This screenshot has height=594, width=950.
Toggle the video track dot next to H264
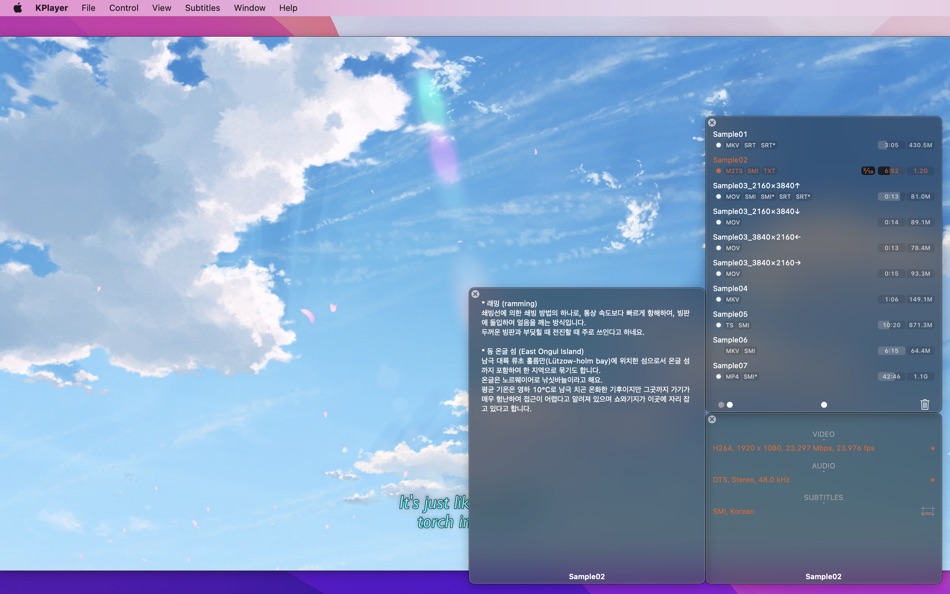[932, 449]
